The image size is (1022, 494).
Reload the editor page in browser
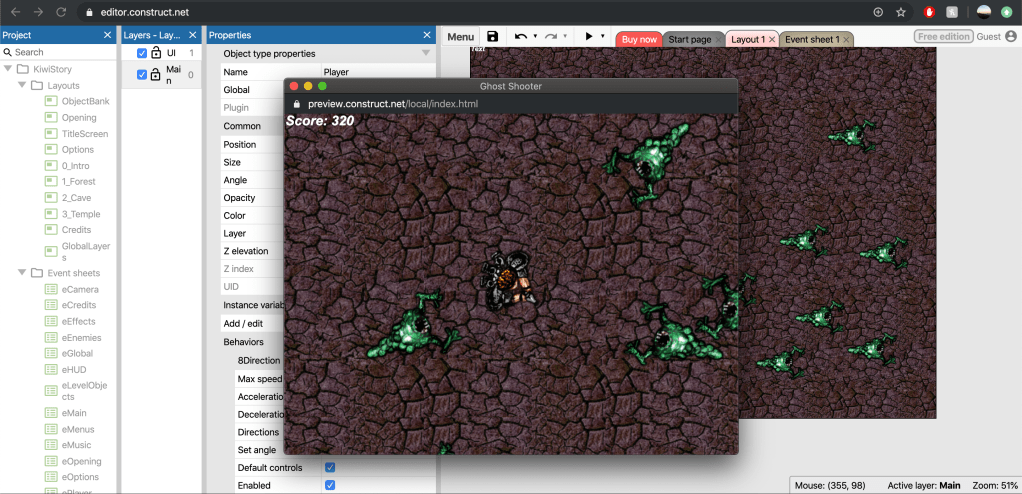tap(61, 12)
